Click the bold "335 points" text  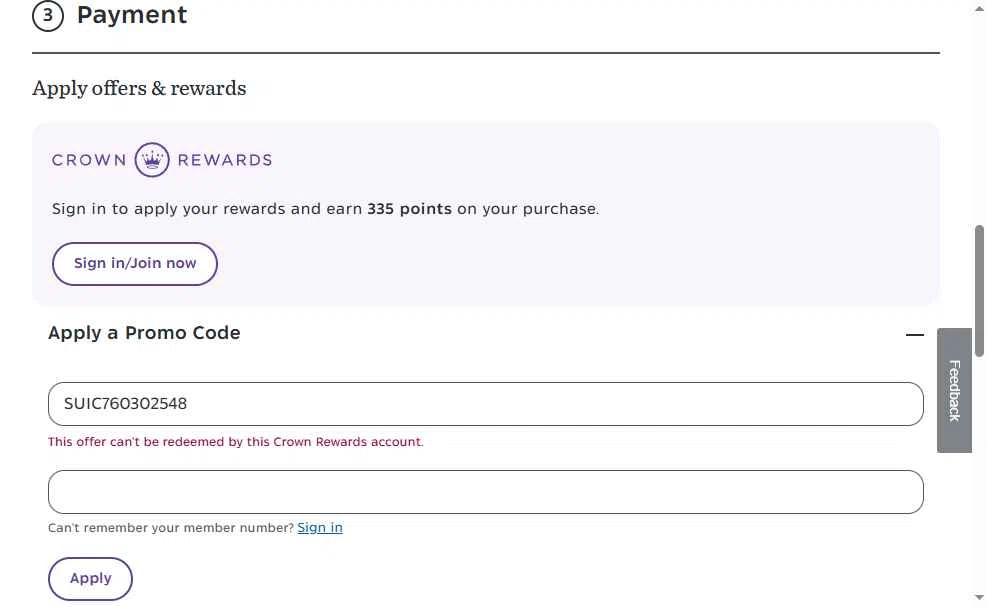409,210
